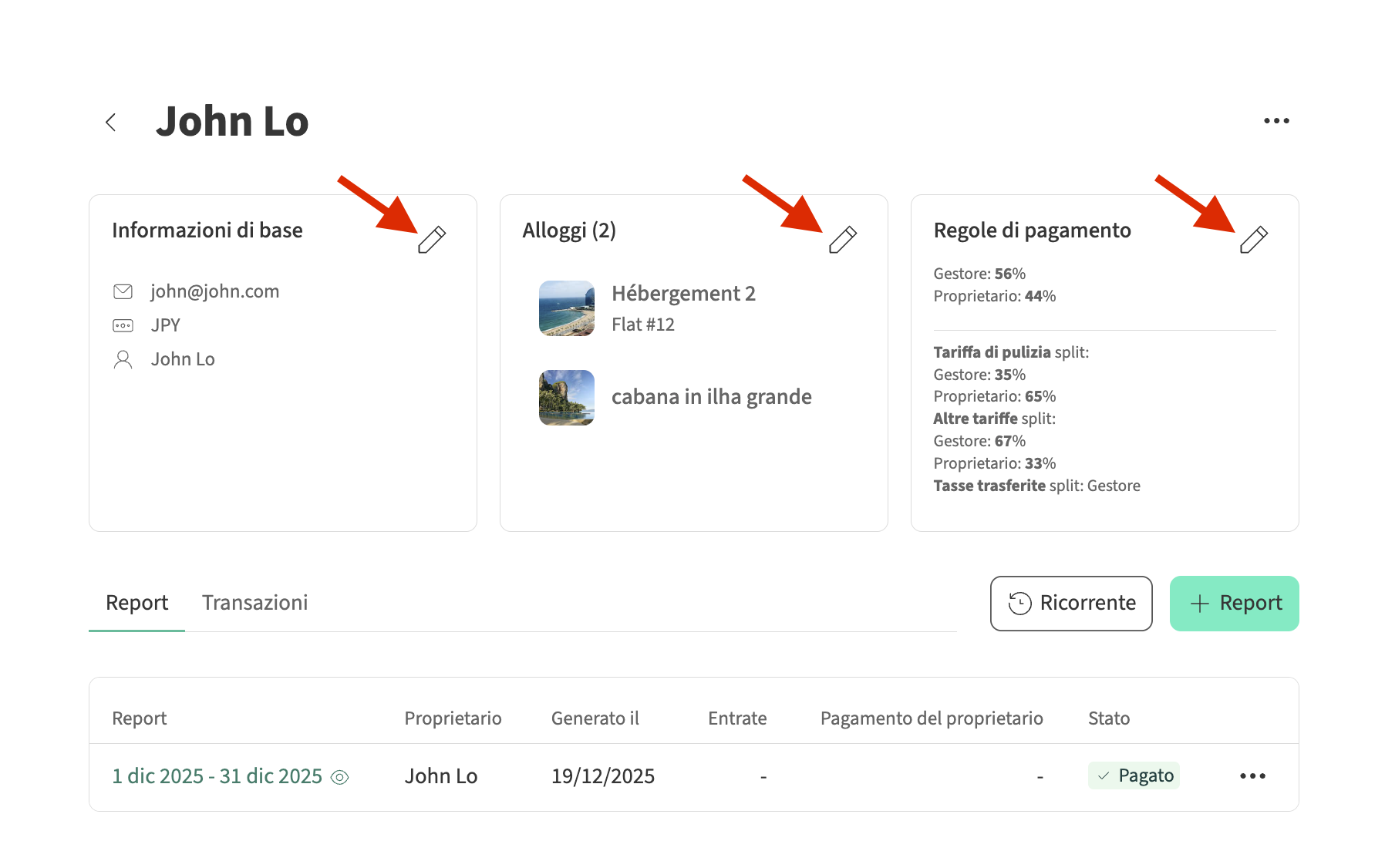Open the cabana in ilha grande thumbnail
The height and width of the screenshot is (868, 1385).
[566, 397]
